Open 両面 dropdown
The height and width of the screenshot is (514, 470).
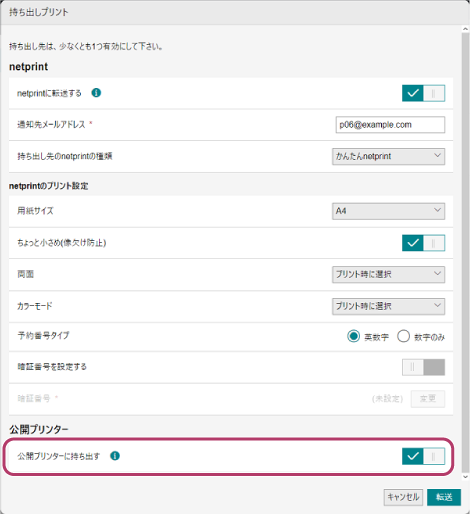tap(388, 274)
